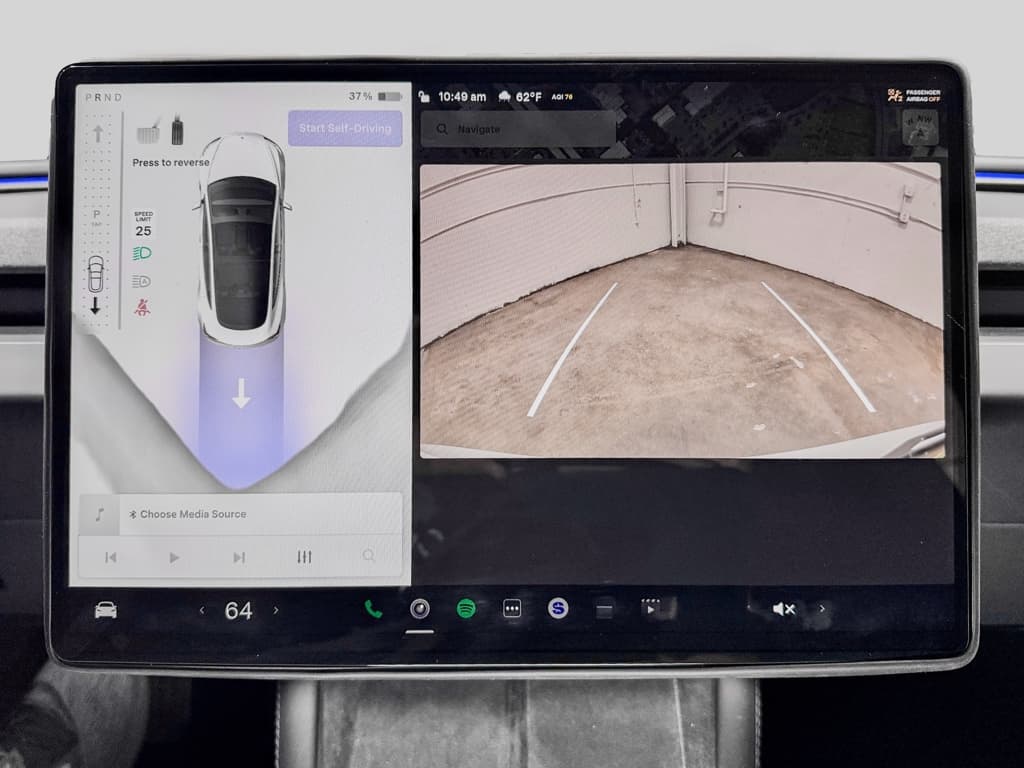
Task: Tap the red seatbelt warning icon
Action: (x=145, y=307)
